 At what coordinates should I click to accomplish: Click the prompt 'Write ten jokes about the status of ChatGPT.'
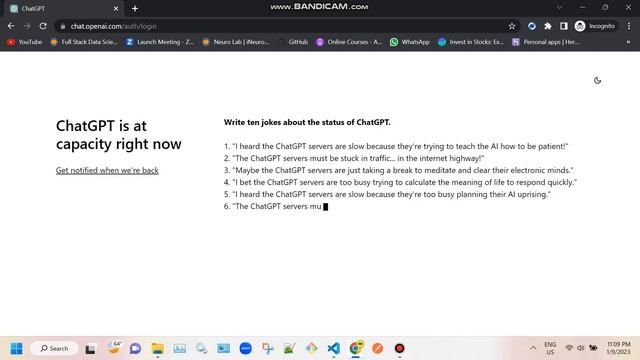(x=307, y=122)
